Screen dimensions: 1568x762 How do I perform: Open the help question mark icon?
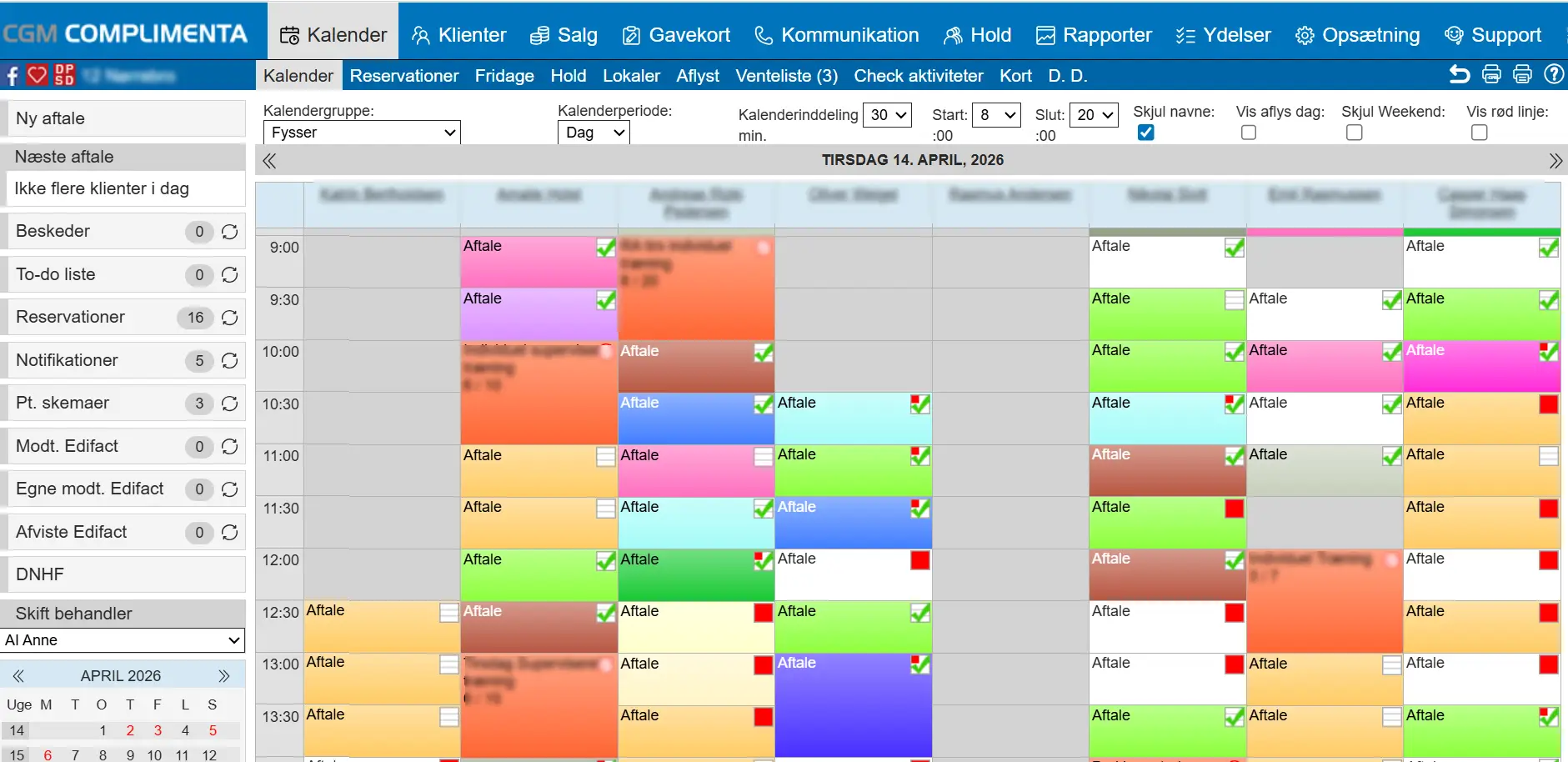(x=1554, y=75)
